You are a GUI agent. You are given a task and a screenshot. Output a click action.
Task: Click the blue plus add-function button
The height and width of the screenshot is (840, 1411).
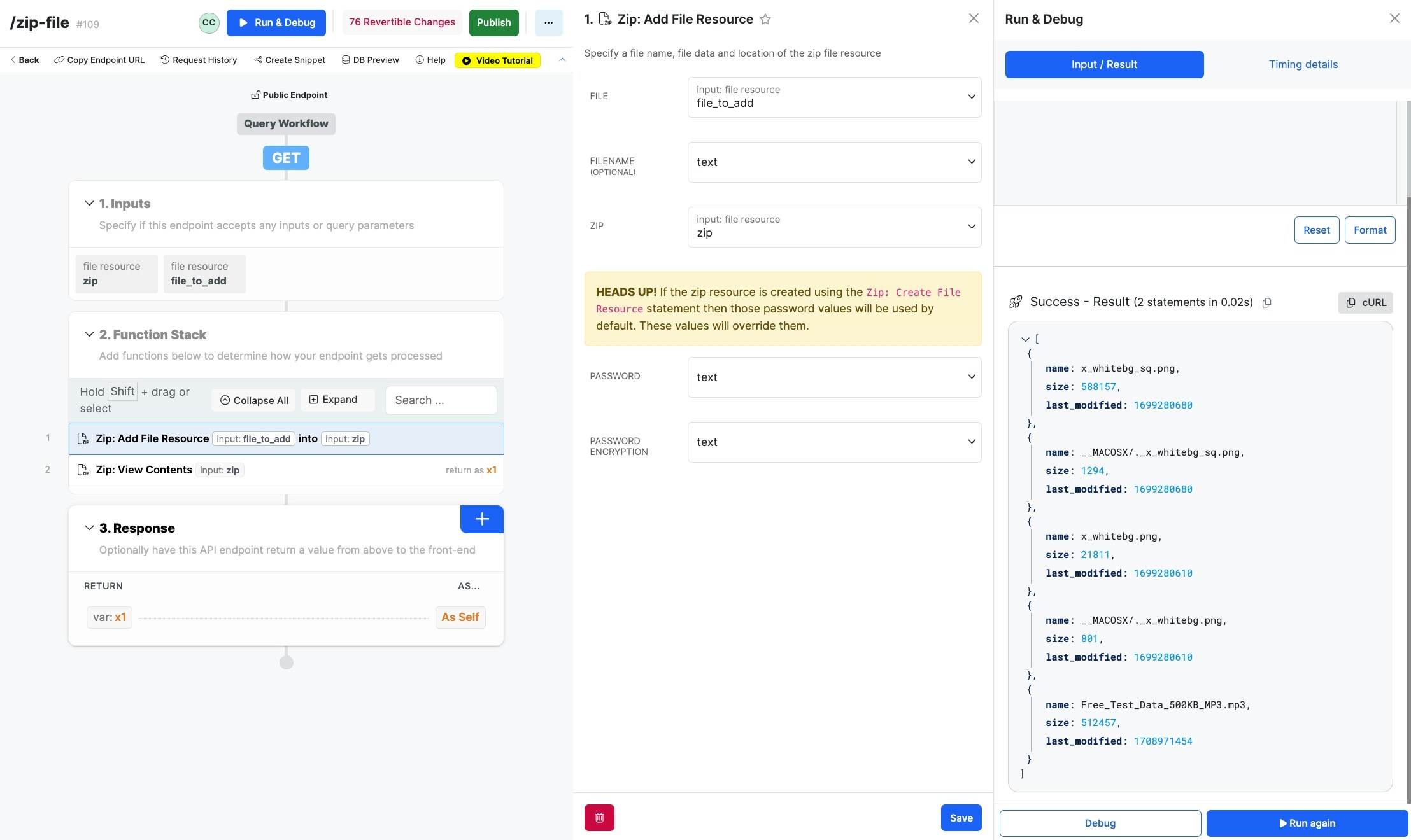click(x=481, y=519)
